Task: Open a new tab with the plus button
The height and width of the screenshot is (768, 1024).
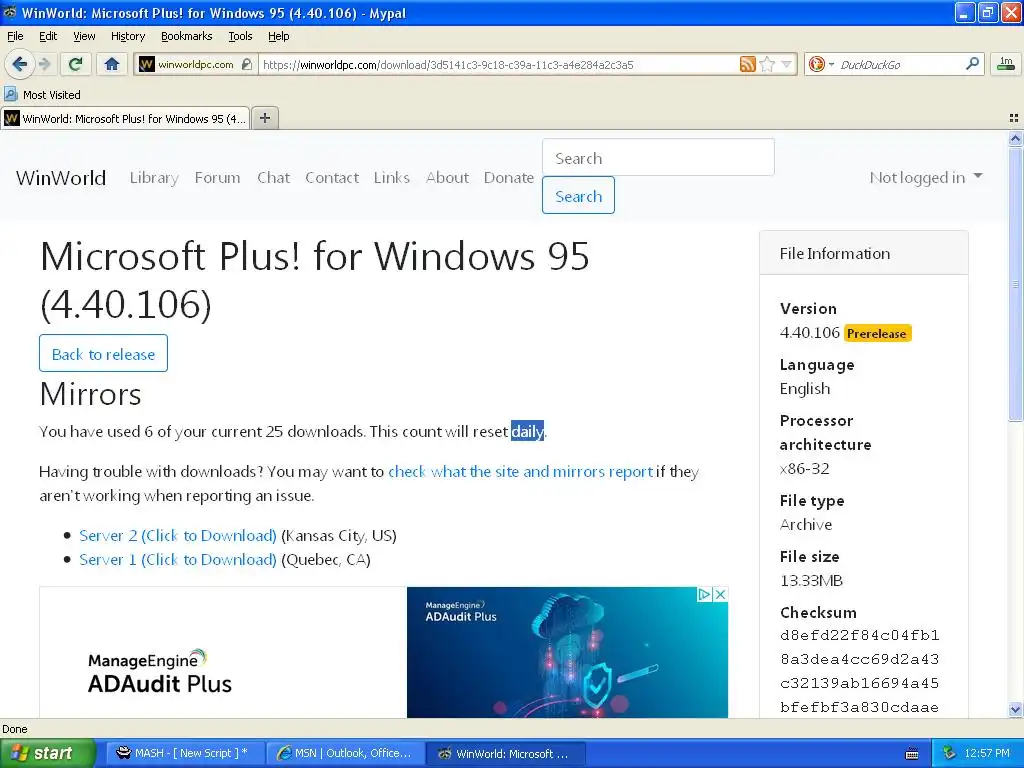Action: coord(264,118)
